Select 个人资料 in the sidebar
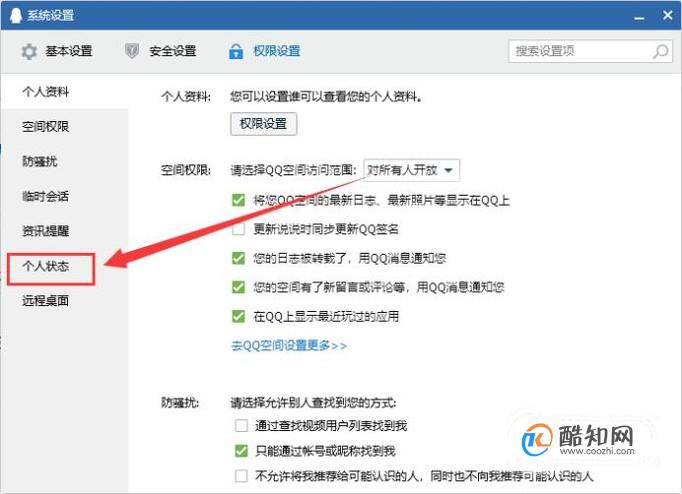Screen dimensions: 682x494 click(64, 91)
